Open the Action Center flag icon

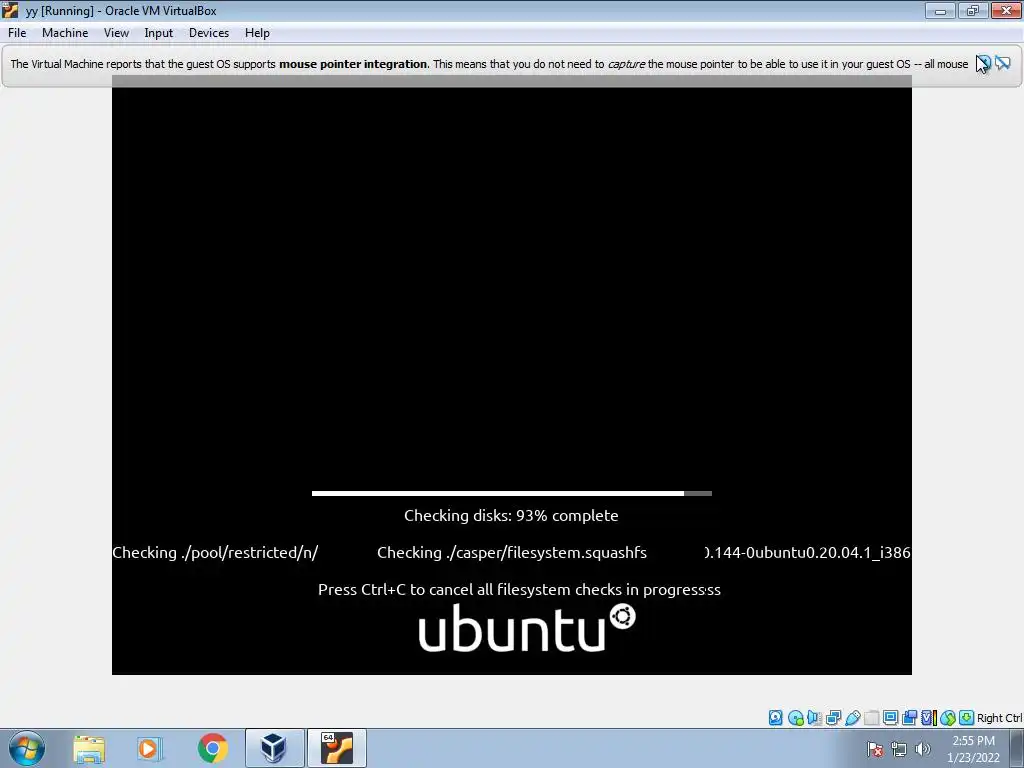pos(875,749)
